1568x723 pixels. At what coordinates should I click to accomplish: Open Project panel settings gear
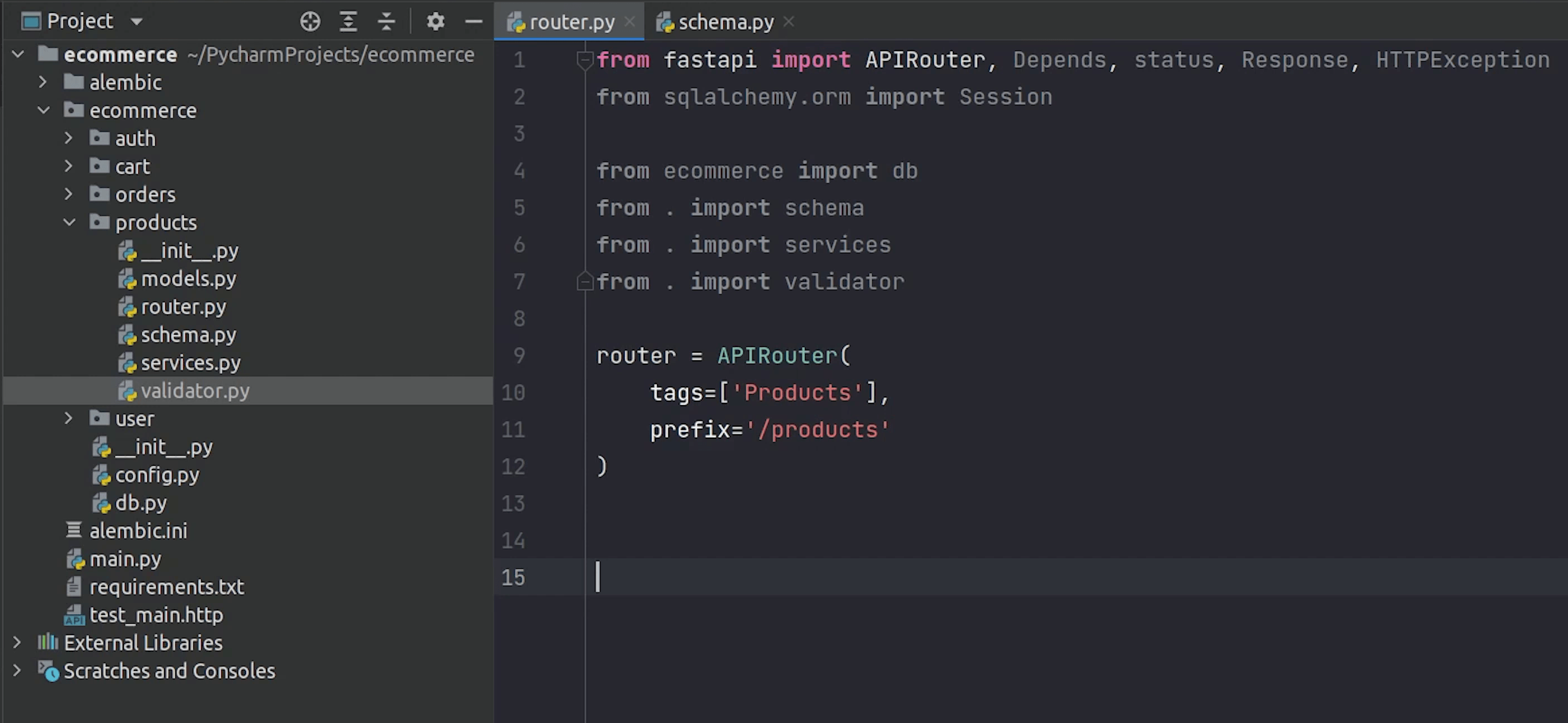coord(435,21)
